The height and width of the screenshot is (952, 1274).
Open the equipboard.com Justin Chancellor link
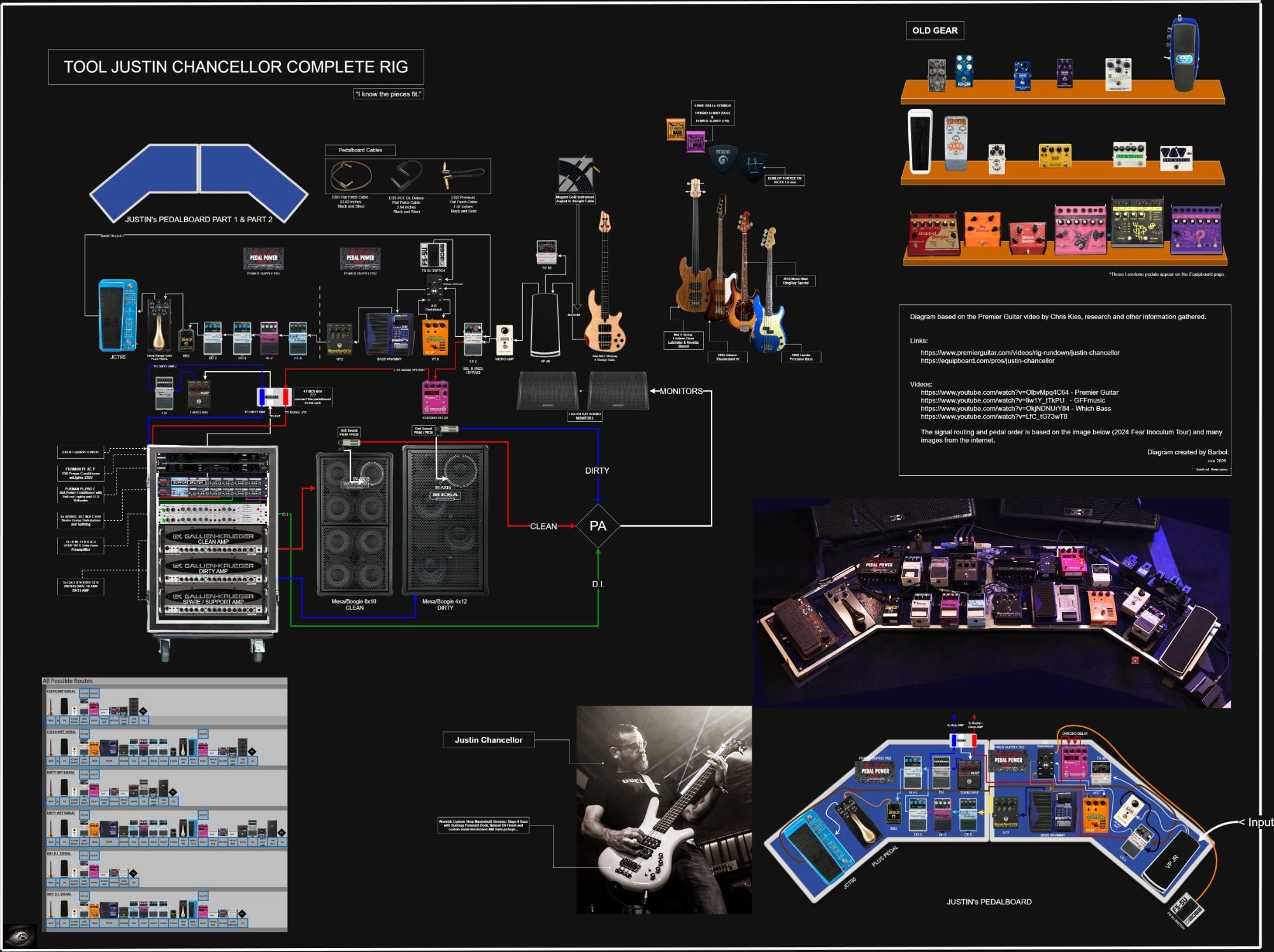click(x=987, y=361)
